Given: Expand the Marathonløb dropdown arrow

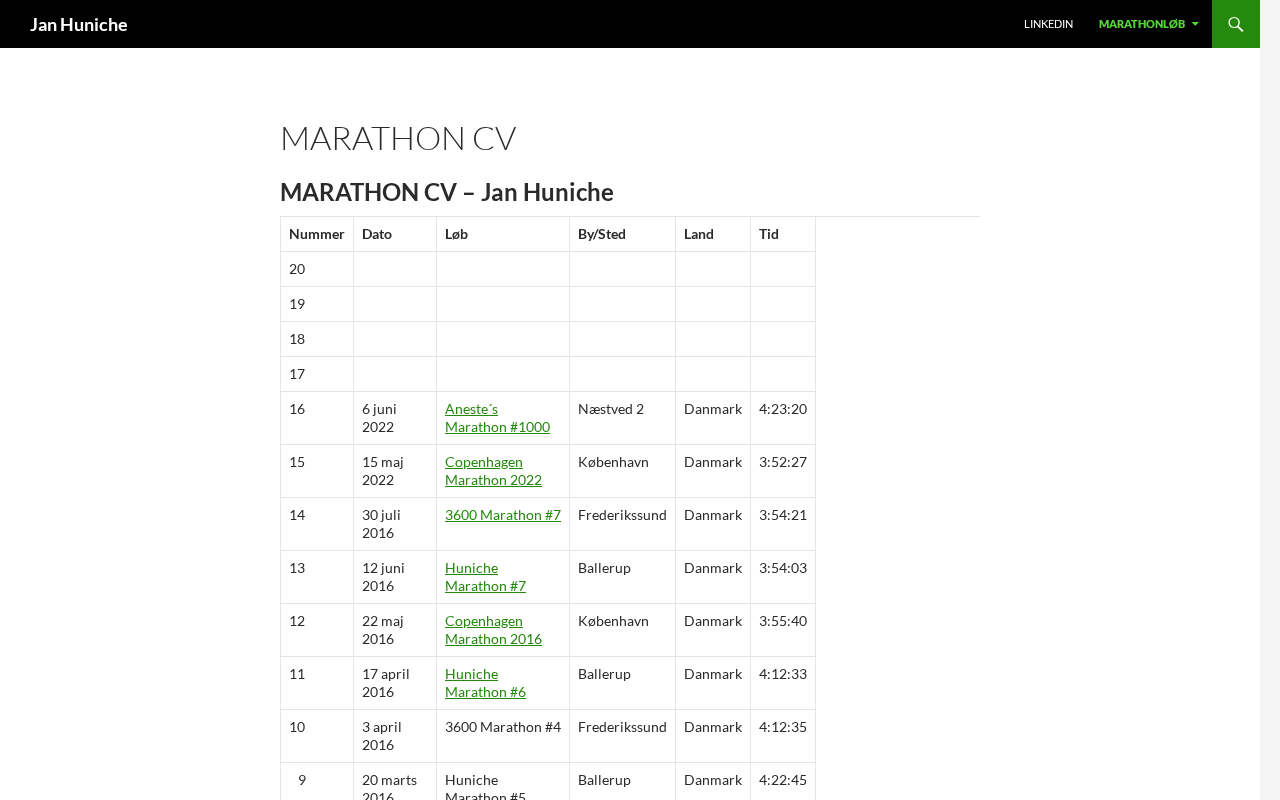Looking at the screenshot, I should (x=1195, y=24).
